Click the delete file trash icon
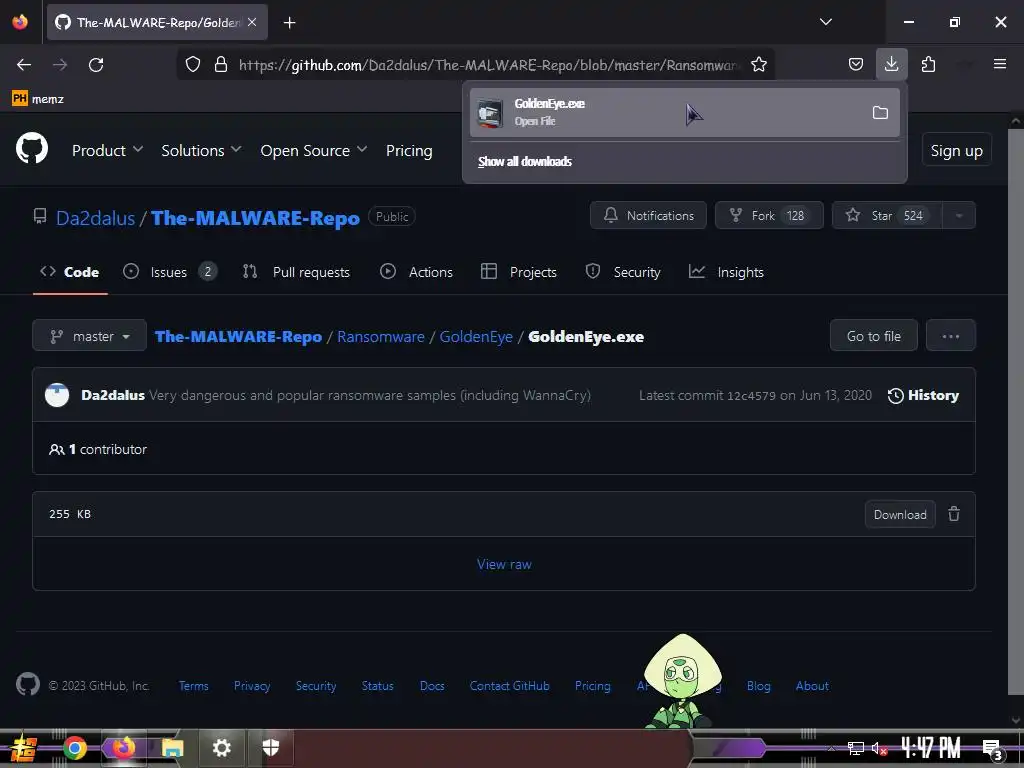Viewport: 1024px width, 768px height. [x=954, y=514]
